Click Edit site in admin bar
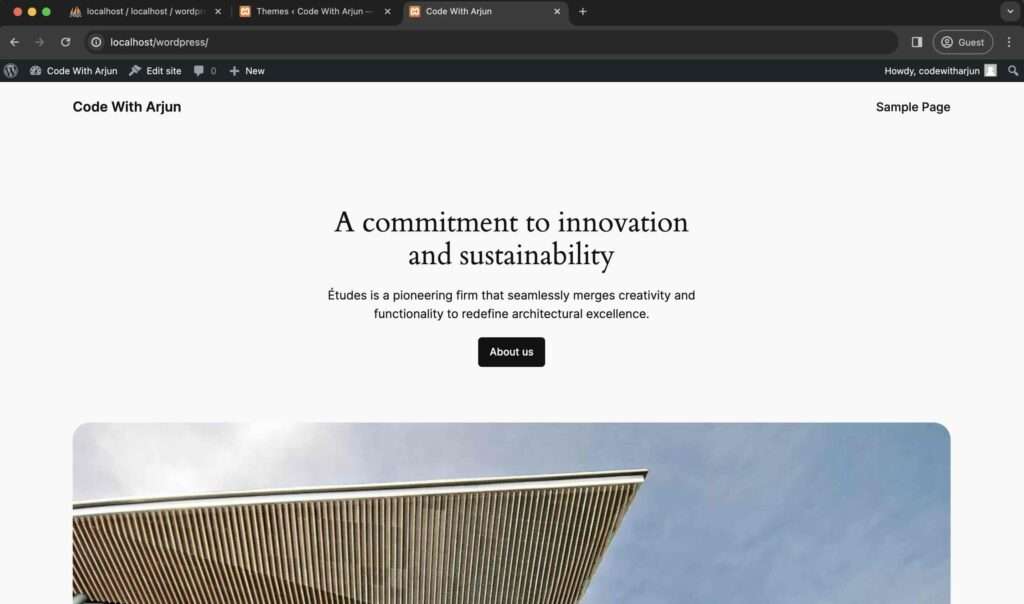The image size is (1024, 604). point(155,71)
